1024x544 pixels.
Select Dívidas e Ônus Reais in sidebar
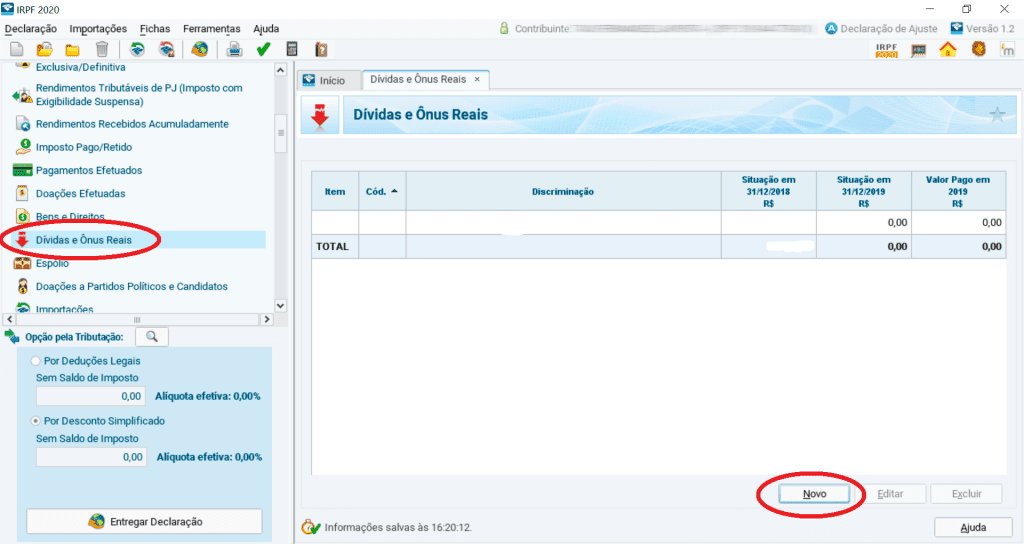84,240
